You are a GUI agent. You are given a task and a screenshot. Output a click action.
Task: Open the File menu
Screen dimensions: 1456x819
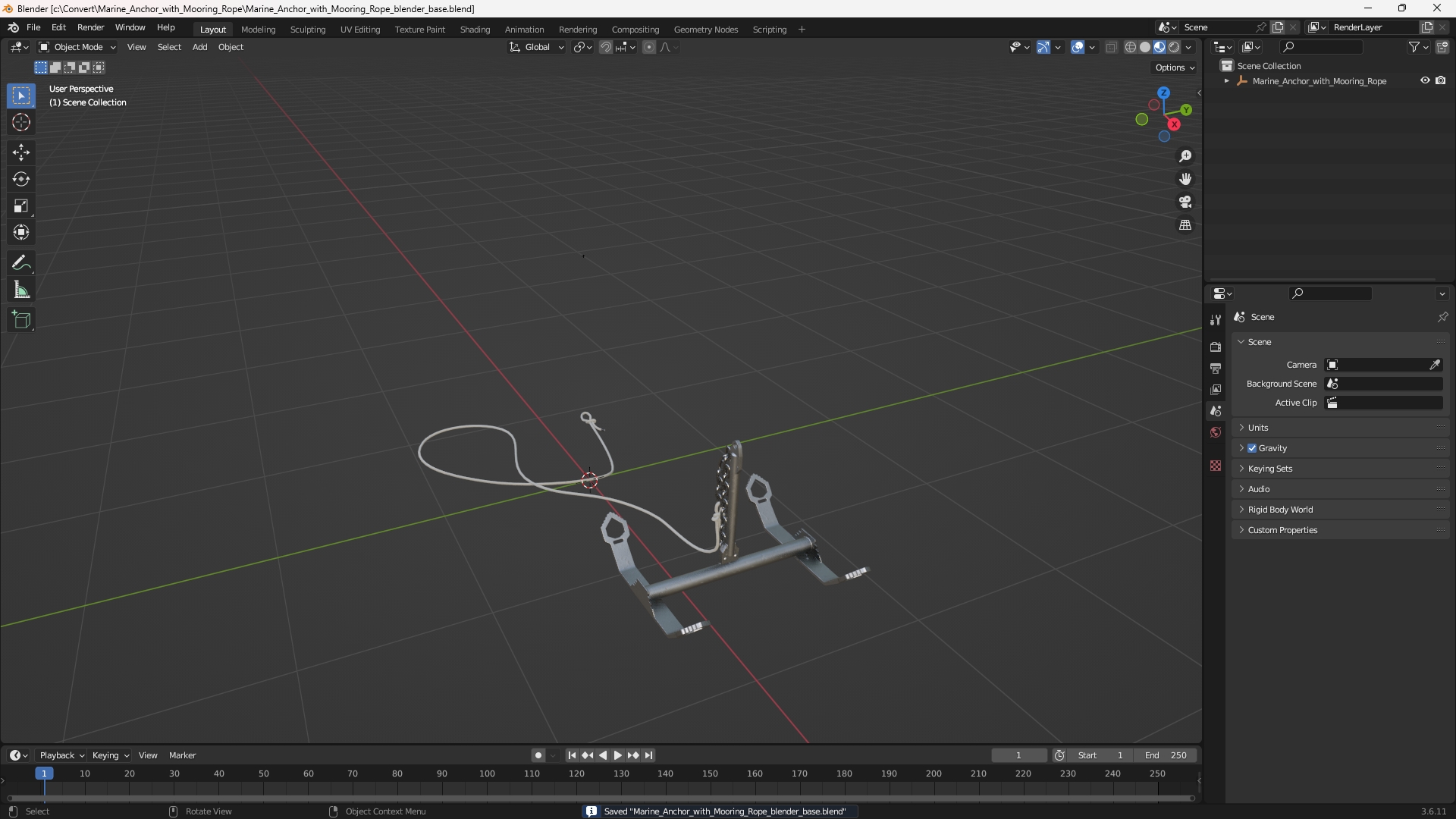33,27
